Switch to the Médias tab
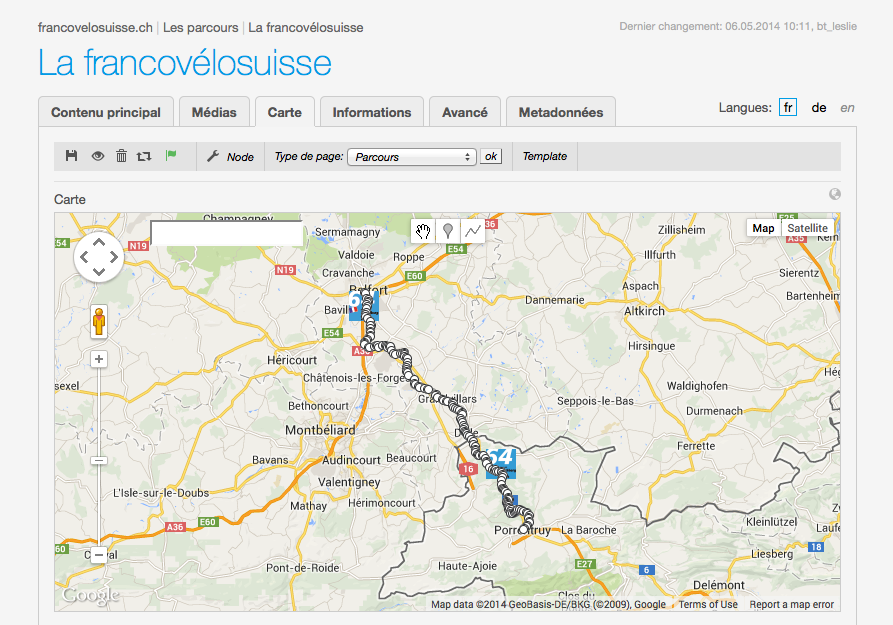The image size is (893, 625). coord(214,112)
